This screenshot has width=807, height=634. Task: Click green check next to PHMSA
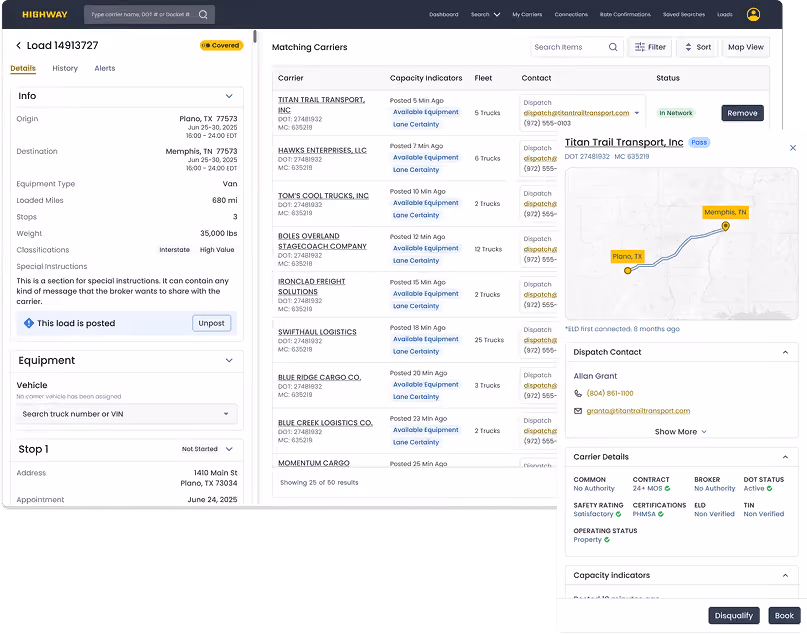pos(660,514)
